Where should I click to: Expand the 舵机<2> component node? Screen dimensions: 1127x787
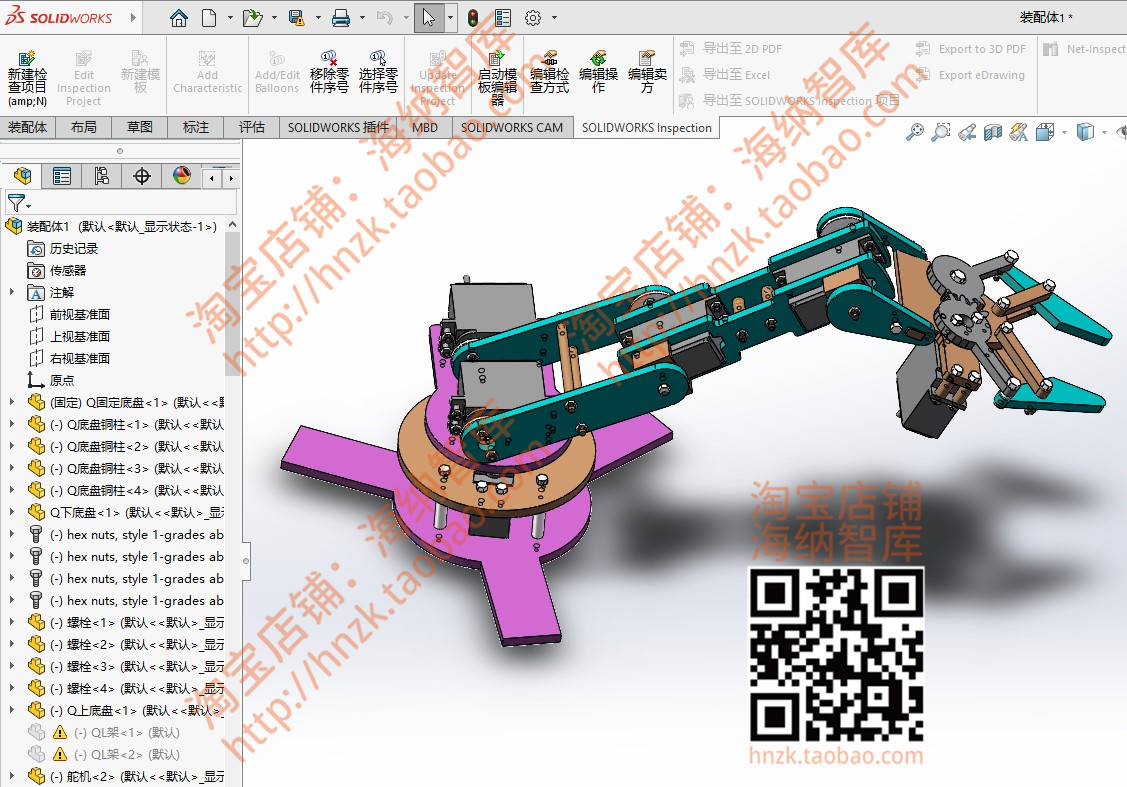point(12,776)
